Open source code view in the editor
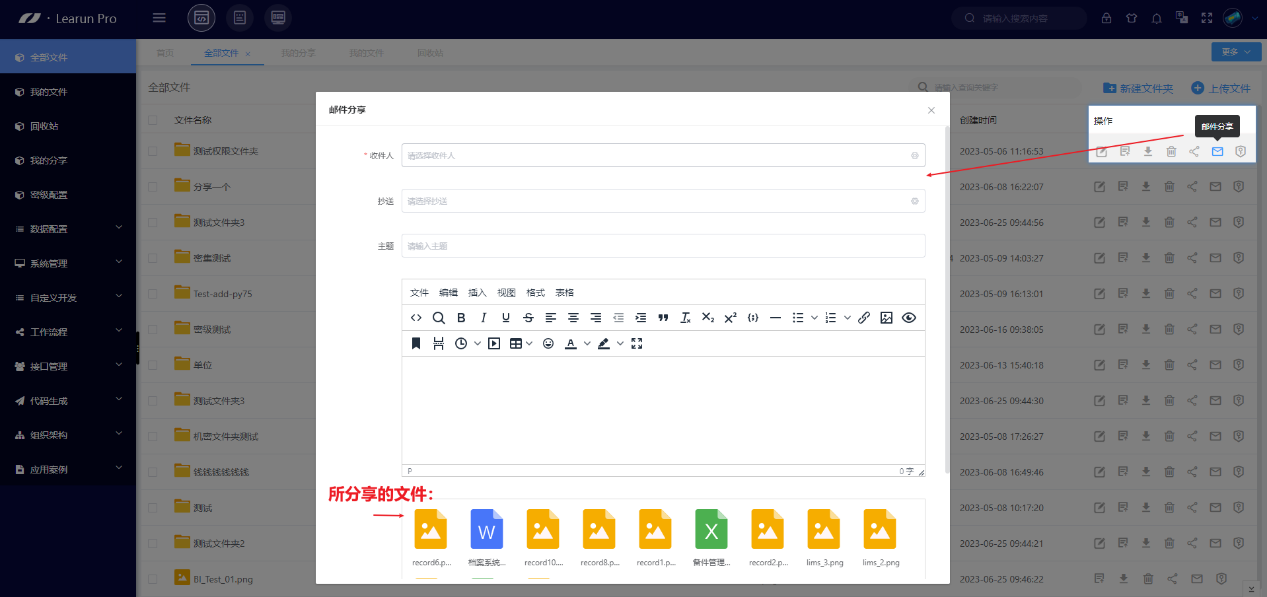 point(416,318)
